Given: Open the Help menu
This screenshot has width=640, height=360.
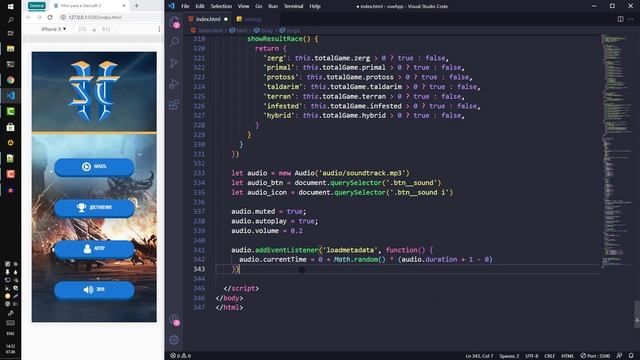Looking at the screenshot, I should click(x=315, y=6).
